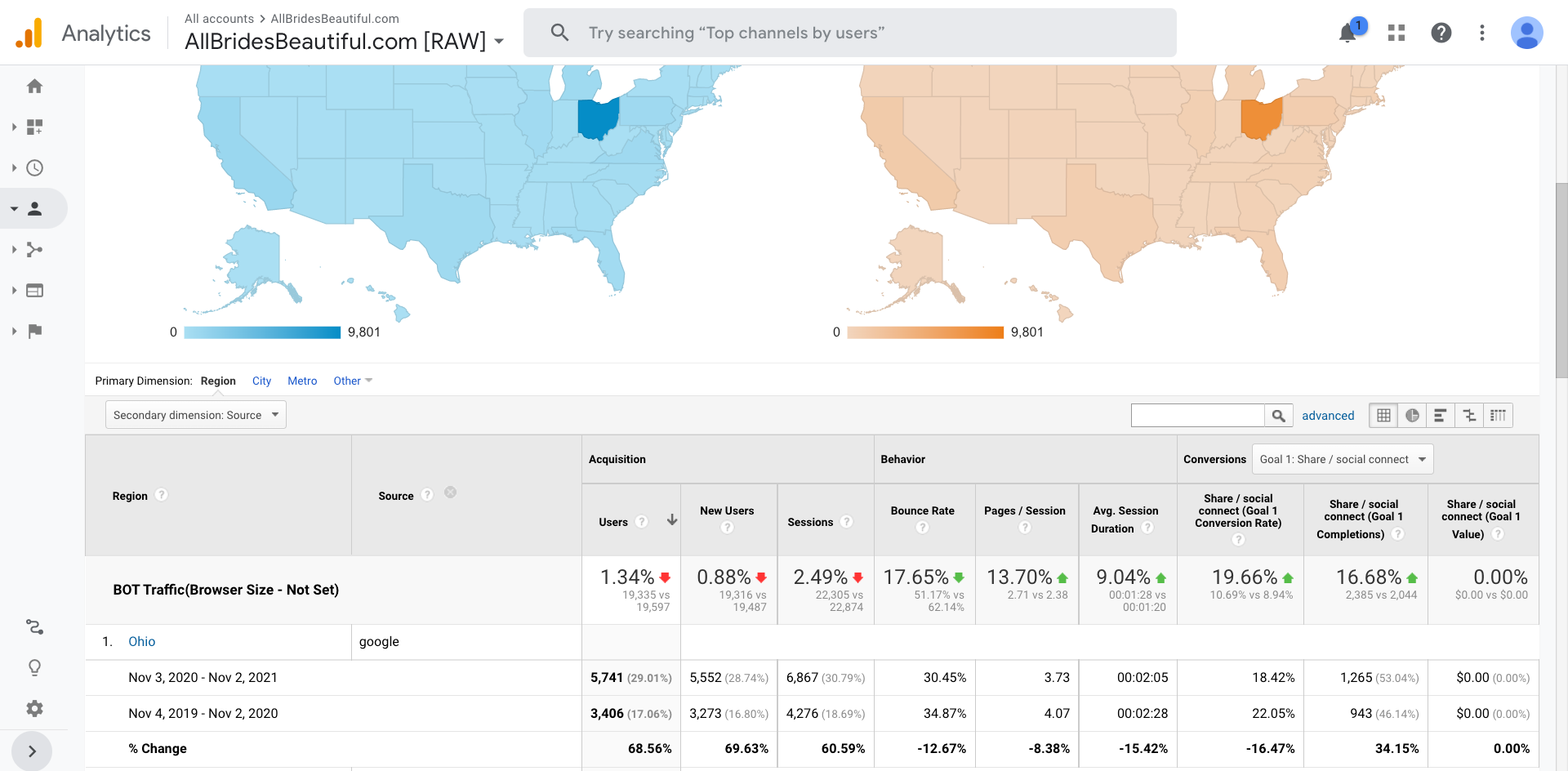Open the Discover lightbulb icon
Screen dimensions: 1568x771
[34, 667]
